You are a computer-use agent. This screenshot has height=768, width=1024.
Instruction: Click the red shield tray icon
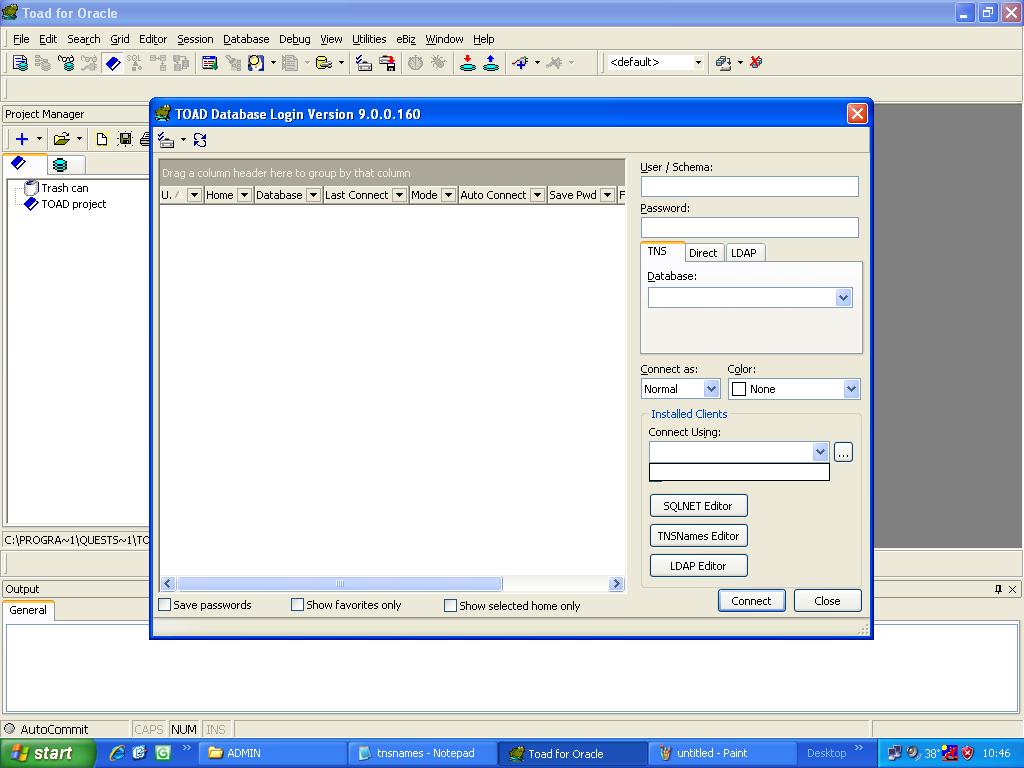tap(968, 753)
